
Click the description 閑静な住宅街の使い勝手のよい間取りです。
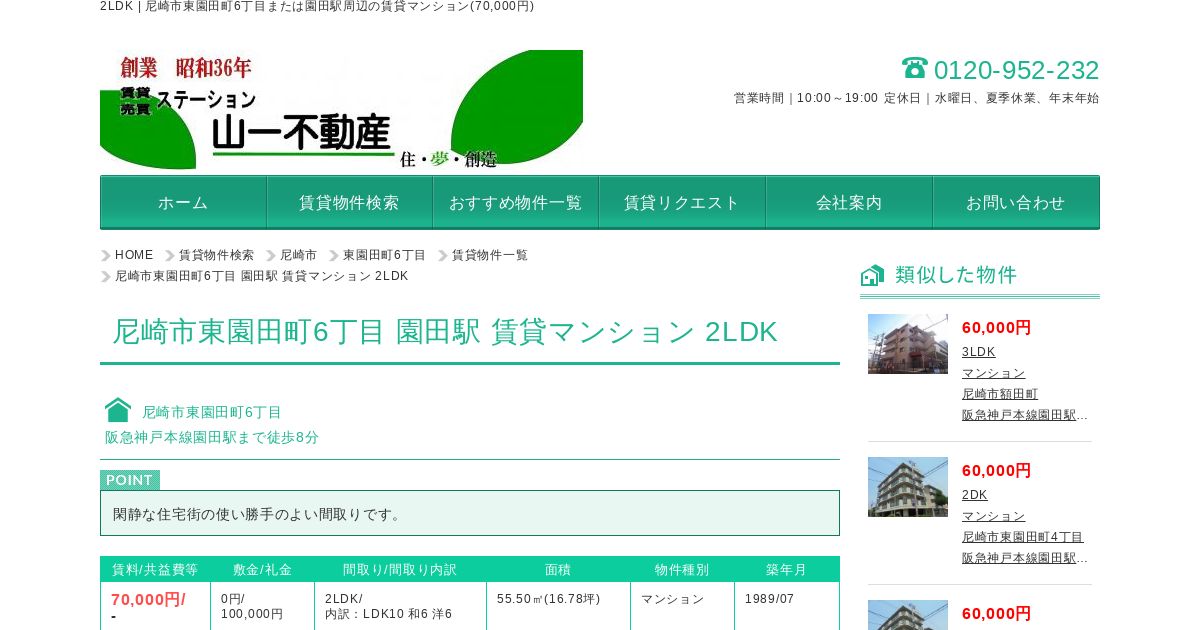click(258, 514)
